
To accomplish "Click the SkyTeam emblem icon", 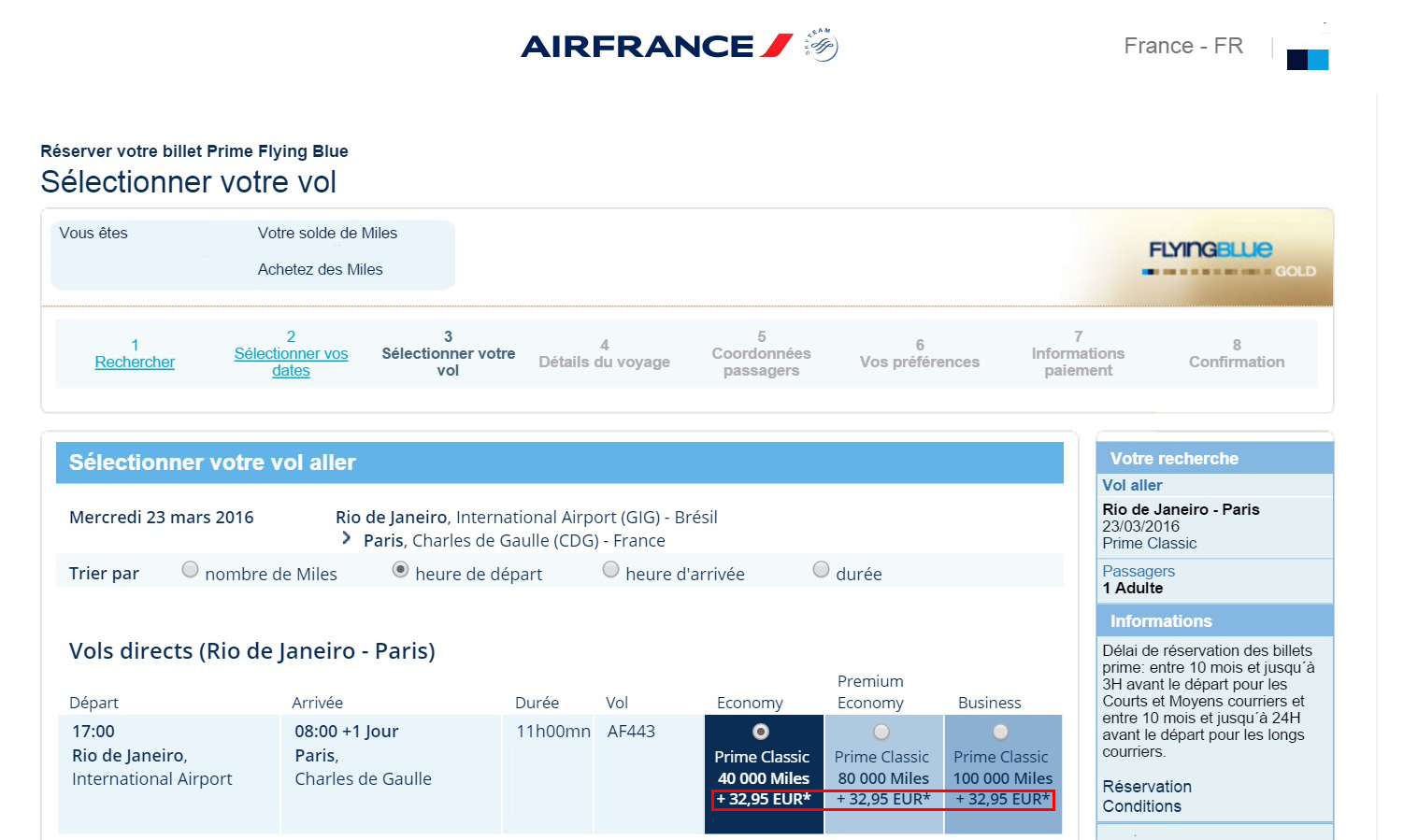I will coord(823,44).
